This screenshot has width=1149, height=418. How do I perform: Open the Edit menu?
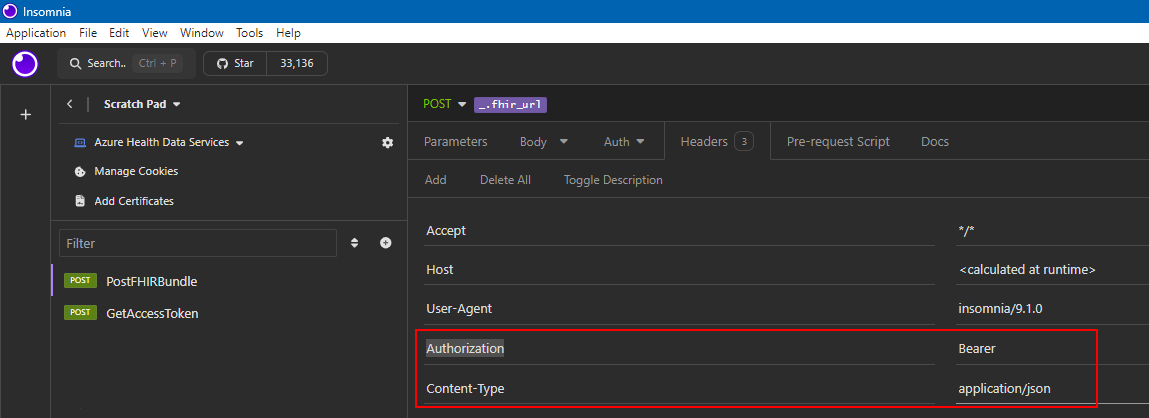(119, 33)
